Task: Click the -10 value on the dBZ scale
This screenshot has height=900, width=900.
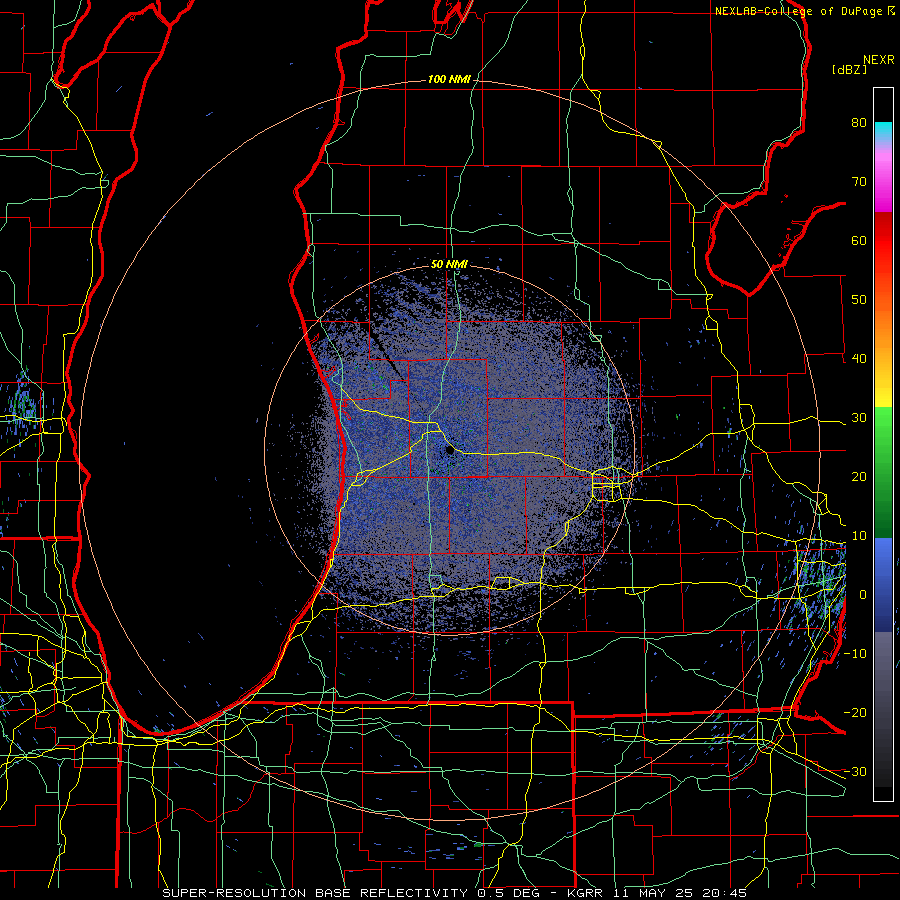Action: 855,653
